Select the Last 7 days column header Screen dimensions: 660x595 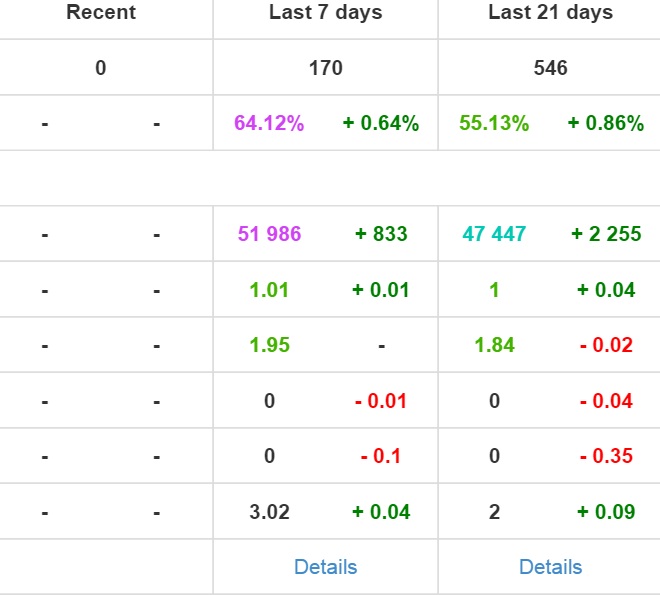pyautogui.click(x=325, y=13)
